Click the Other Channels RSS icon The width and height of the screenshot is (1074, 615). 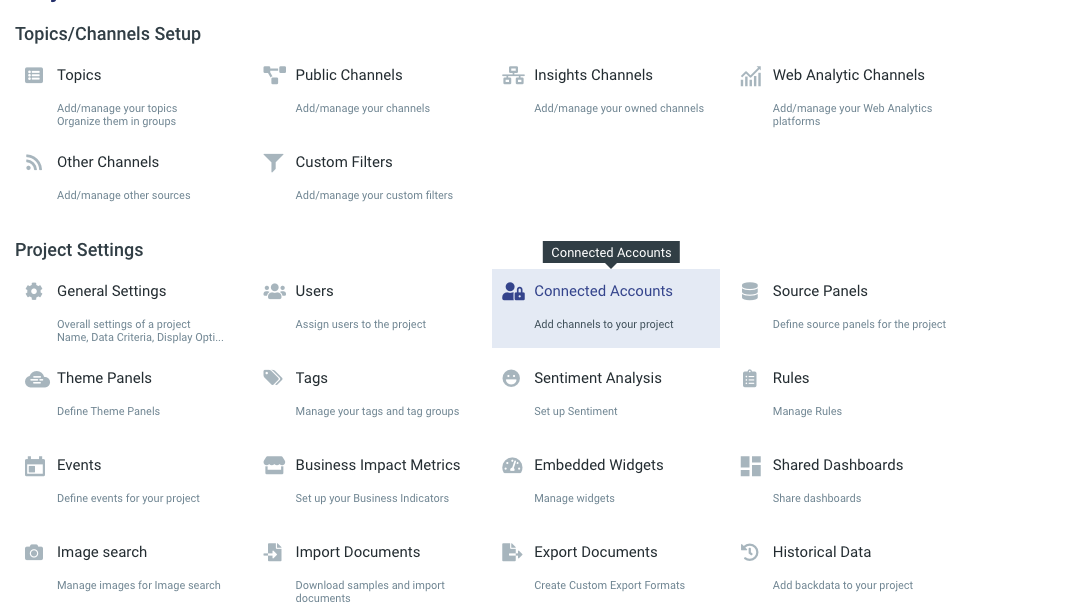(34, 162)
